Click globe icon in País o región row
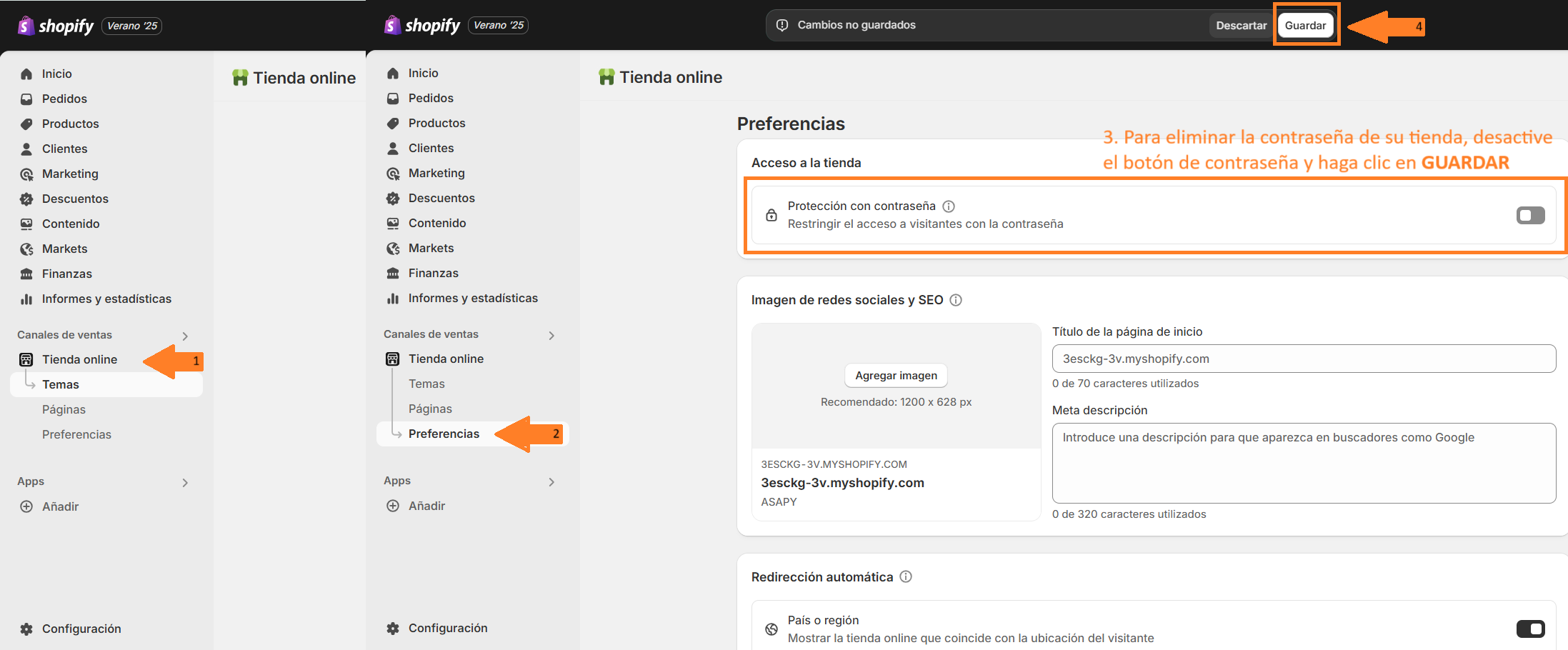The image size is (1568, 650). pyautogui.click(x=771, y=629)
